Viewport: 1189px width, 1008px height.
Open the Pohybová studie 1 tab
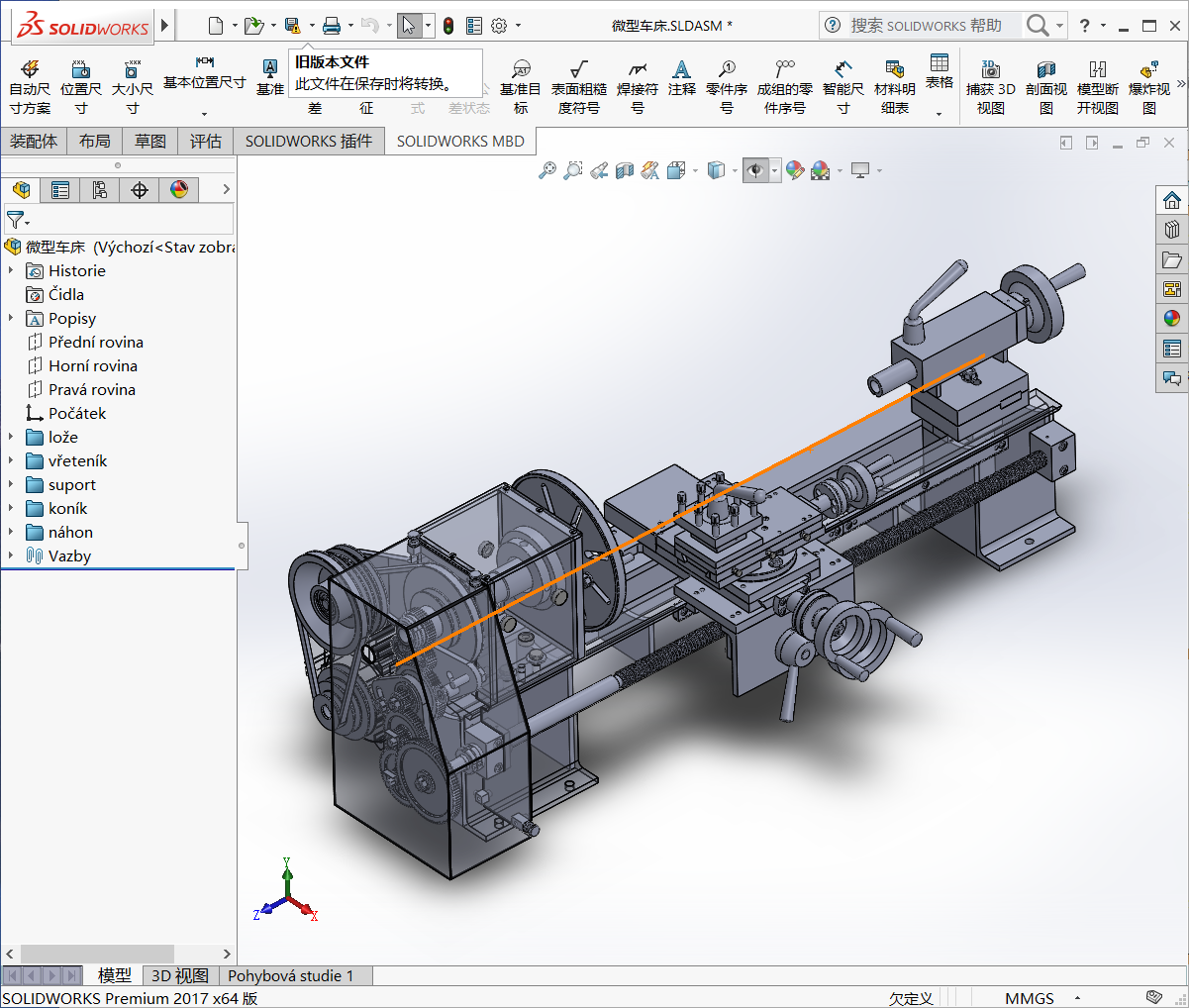(x=290, y=976)
